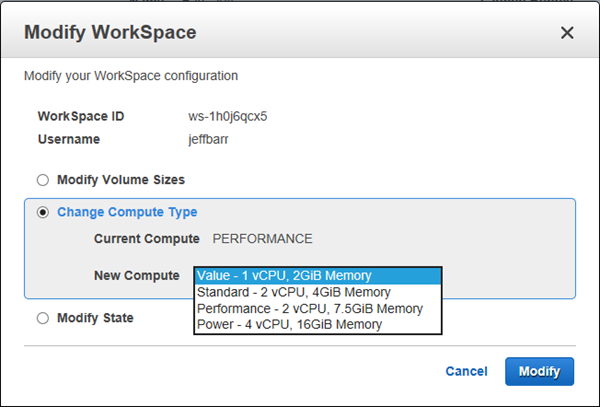This screenshot has width=600, height=407.
Task: Click the 'Modify your WorkSpace configuration' text
Action: pos(131,76)
